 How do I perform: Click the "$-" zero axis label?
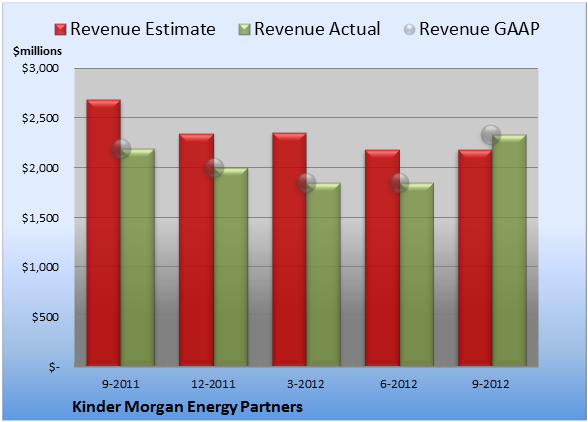coord(54,367)
